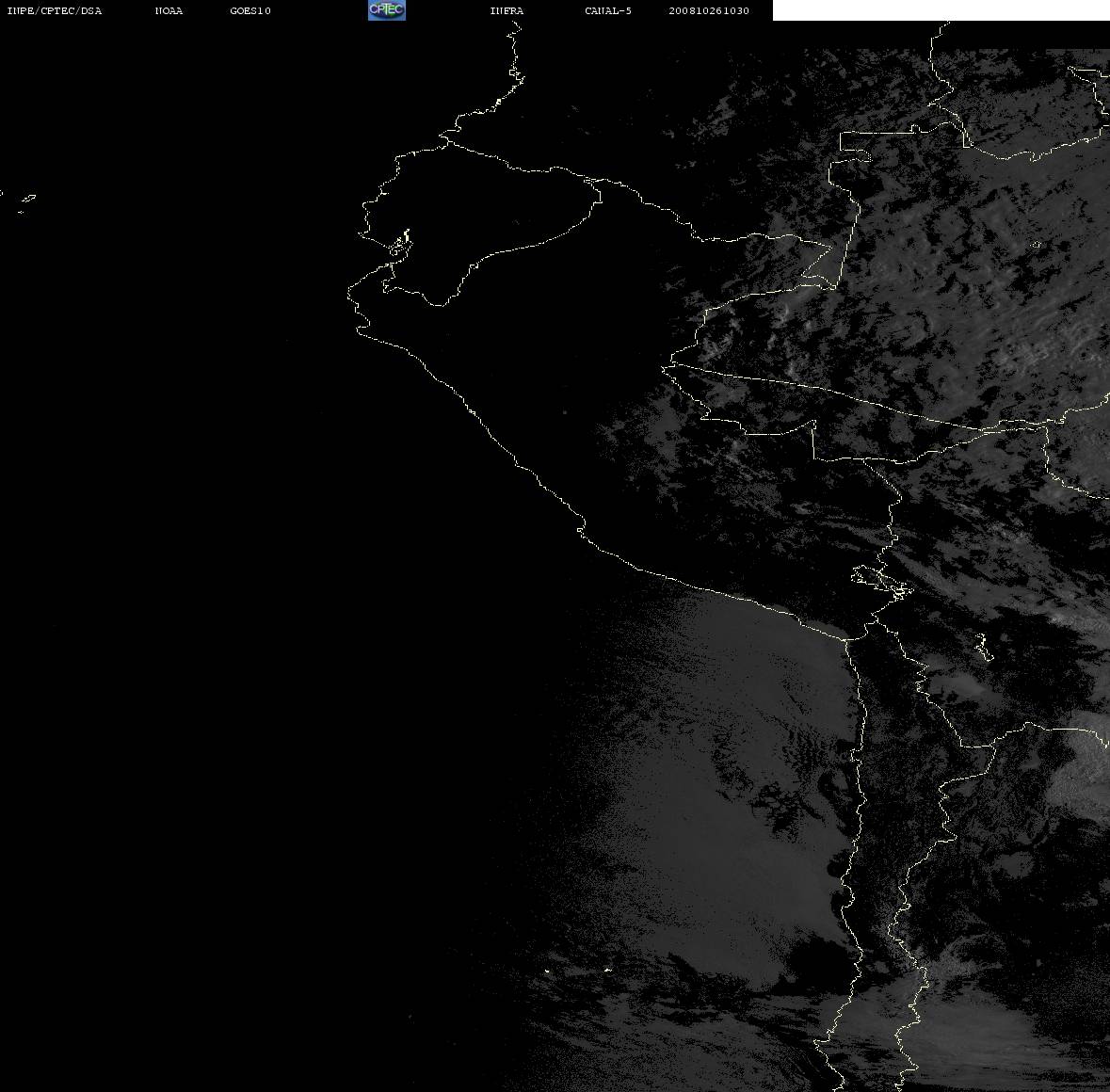Click the GOES10 satellite label
The height and width of the screenshot is (1092, 1110).
pyautogui.click(x=250, y=10)
